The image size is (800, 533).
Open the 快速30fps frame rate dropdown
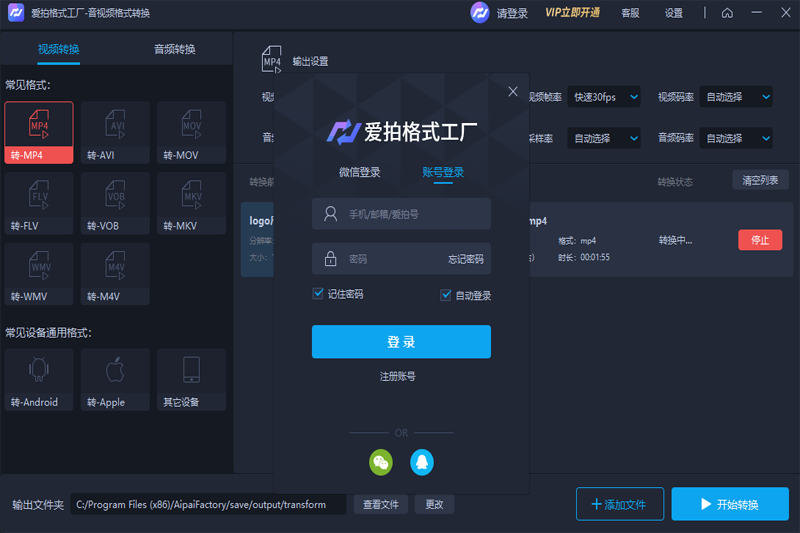tap(604, 97)
